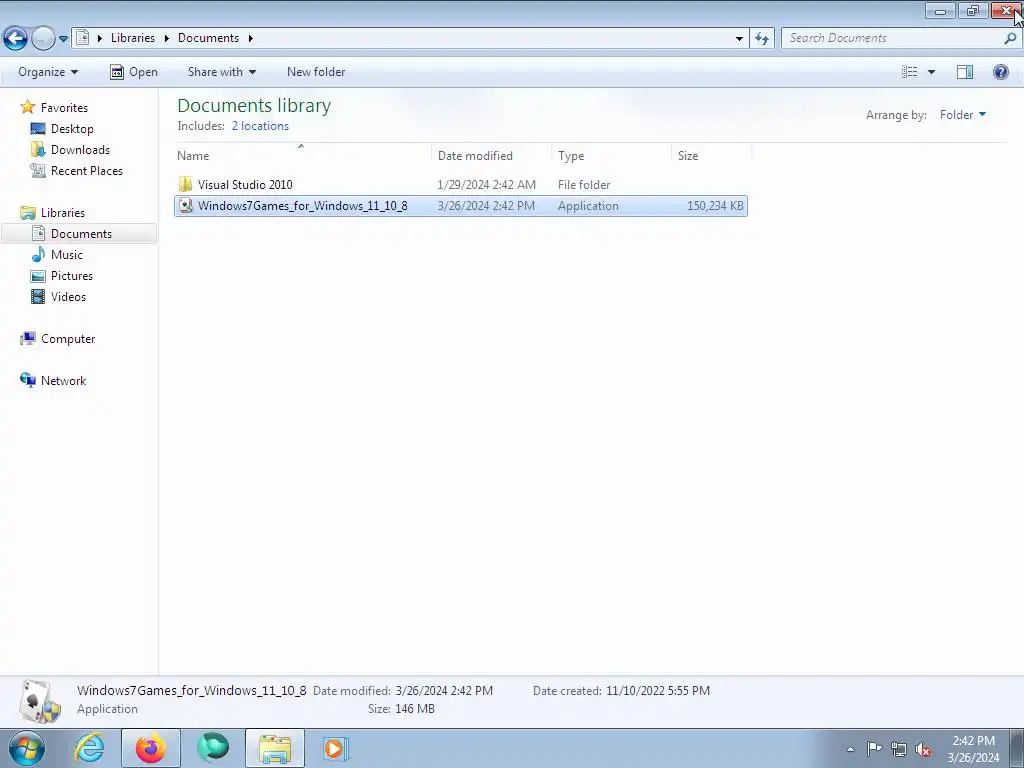Sort by the Size column header
Viewport: 1024px width, 768px height.
(x=711, y=155)
